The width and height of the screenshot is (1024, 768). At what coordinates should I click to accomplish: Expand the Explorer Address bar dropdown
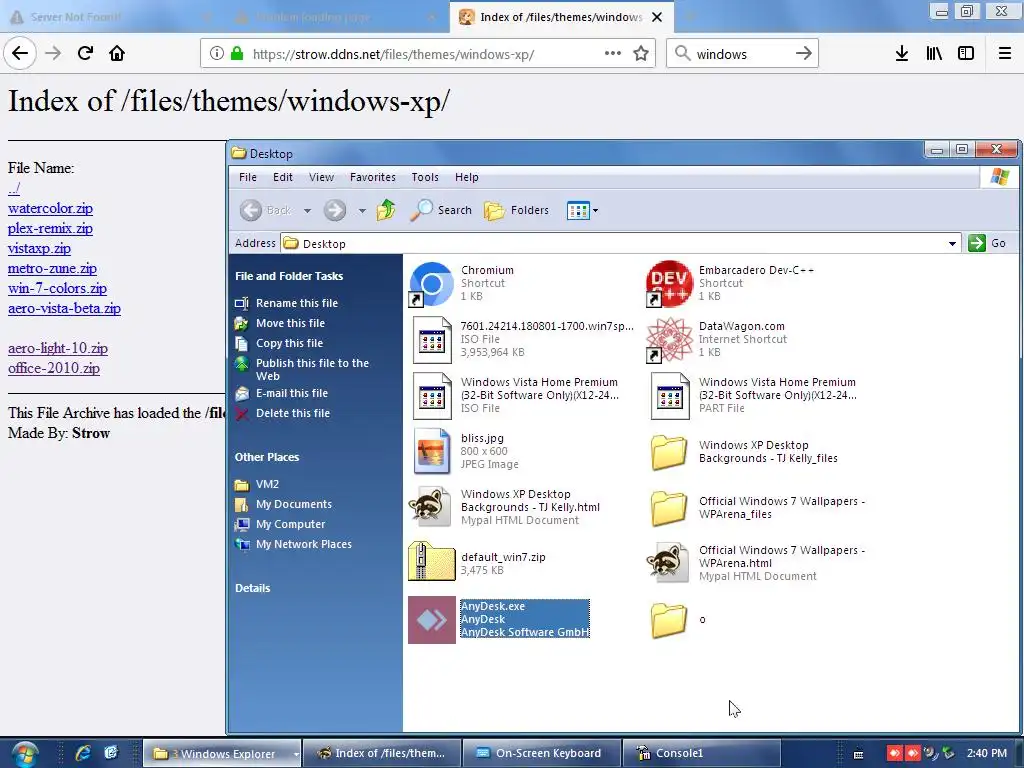click(952, 244)
